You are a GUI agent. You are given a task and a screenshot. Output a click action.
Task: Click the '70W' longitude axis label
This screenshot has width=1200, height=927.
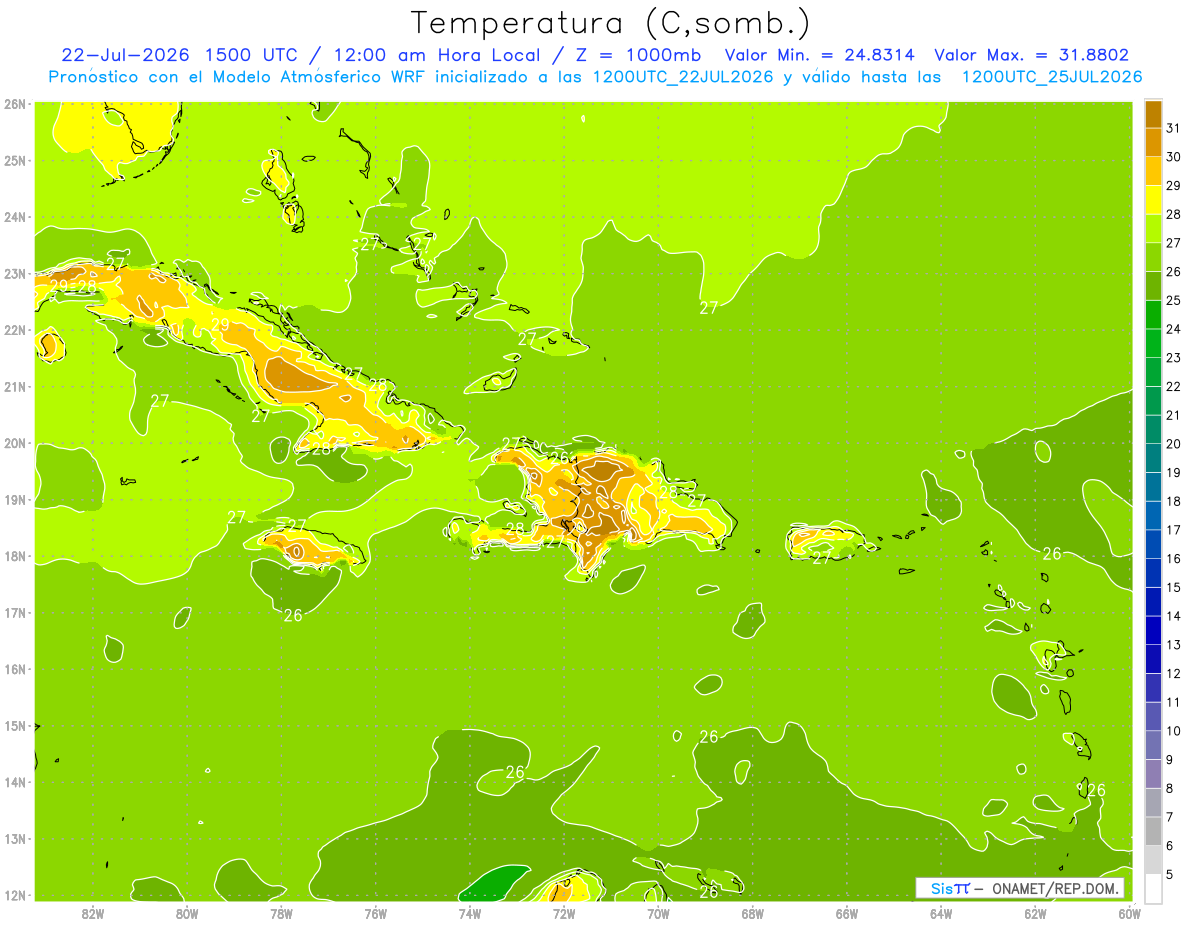tap(658, 913)
